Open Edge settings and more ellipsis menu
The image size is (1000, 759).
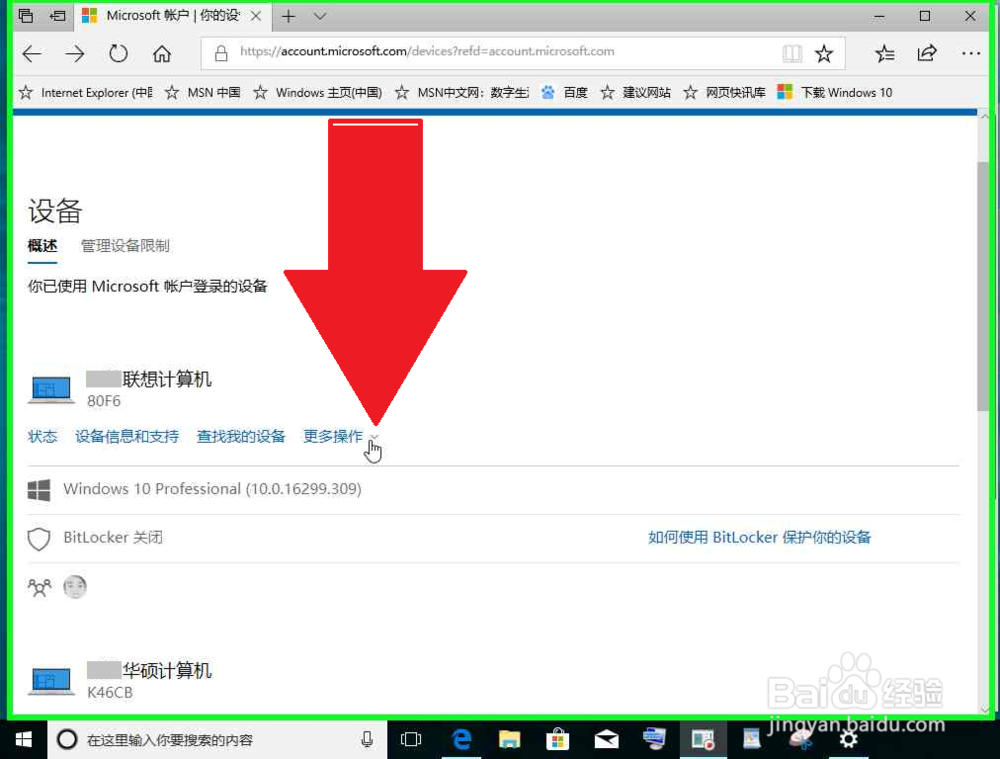pos(971,54)
